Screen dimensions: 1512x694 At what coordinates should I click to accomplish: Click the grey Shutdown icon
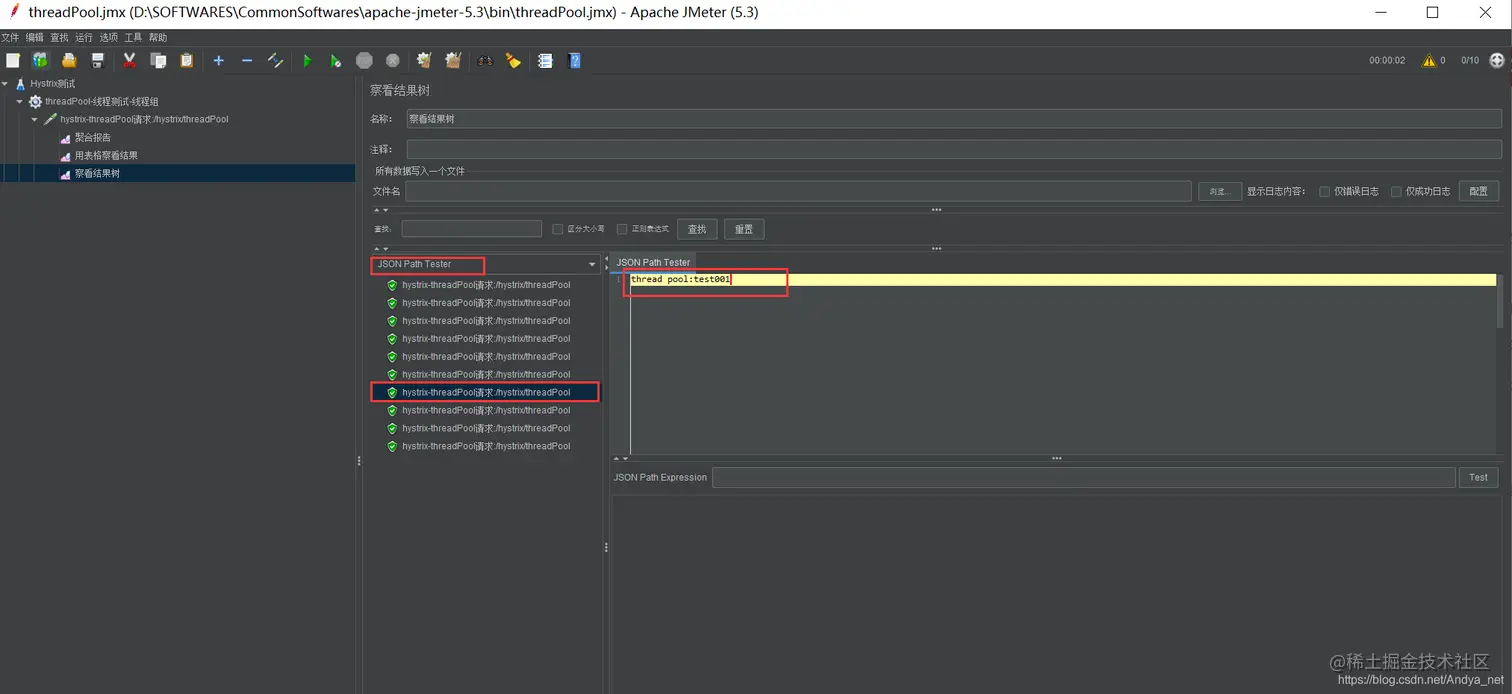click(x=393, y=61)
